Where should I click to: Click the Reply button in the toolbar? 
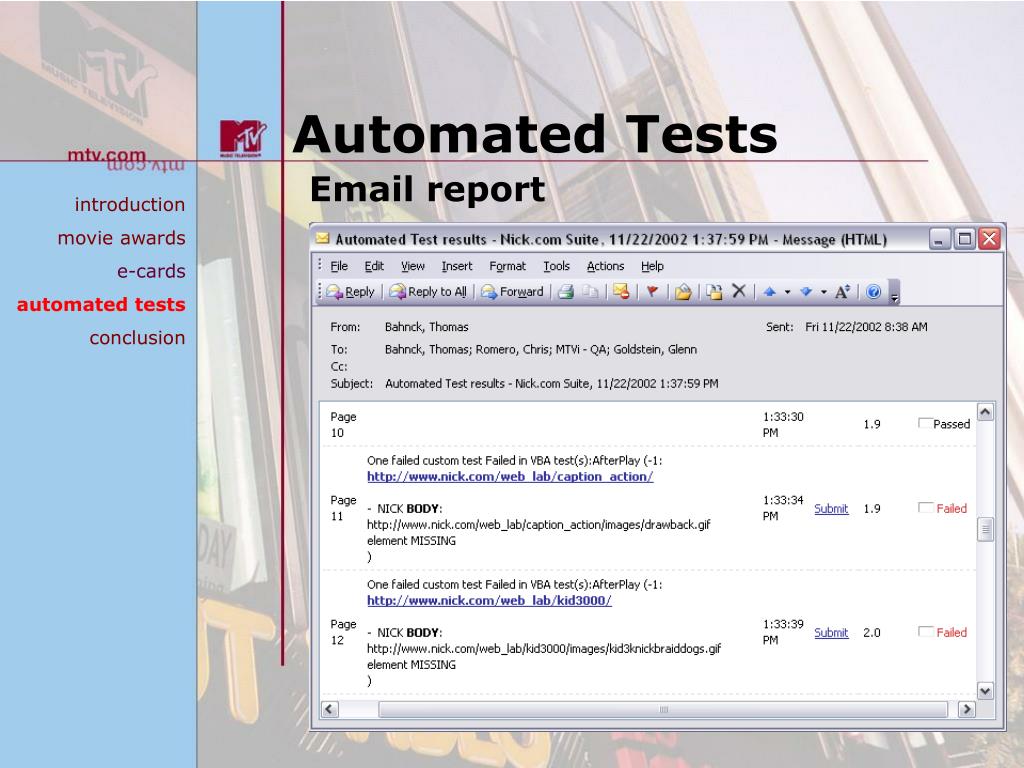tap(350, 292)
